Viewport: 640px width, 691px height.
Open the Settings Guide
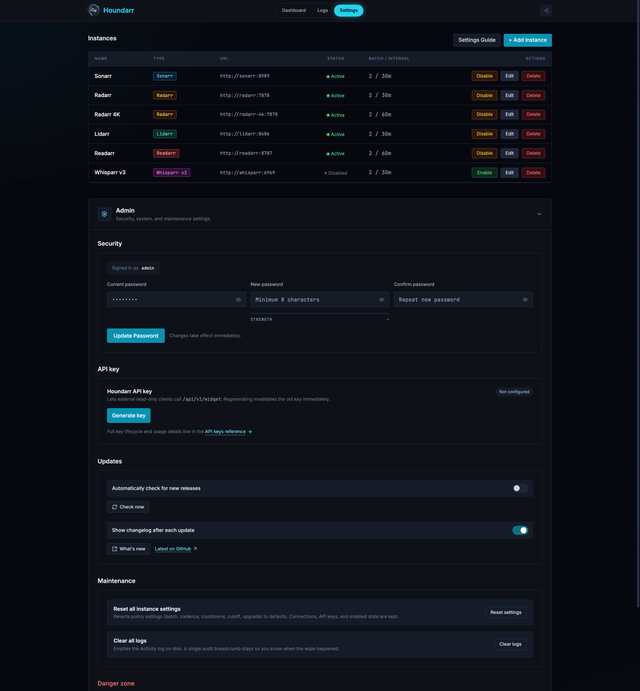pos(477,40)
